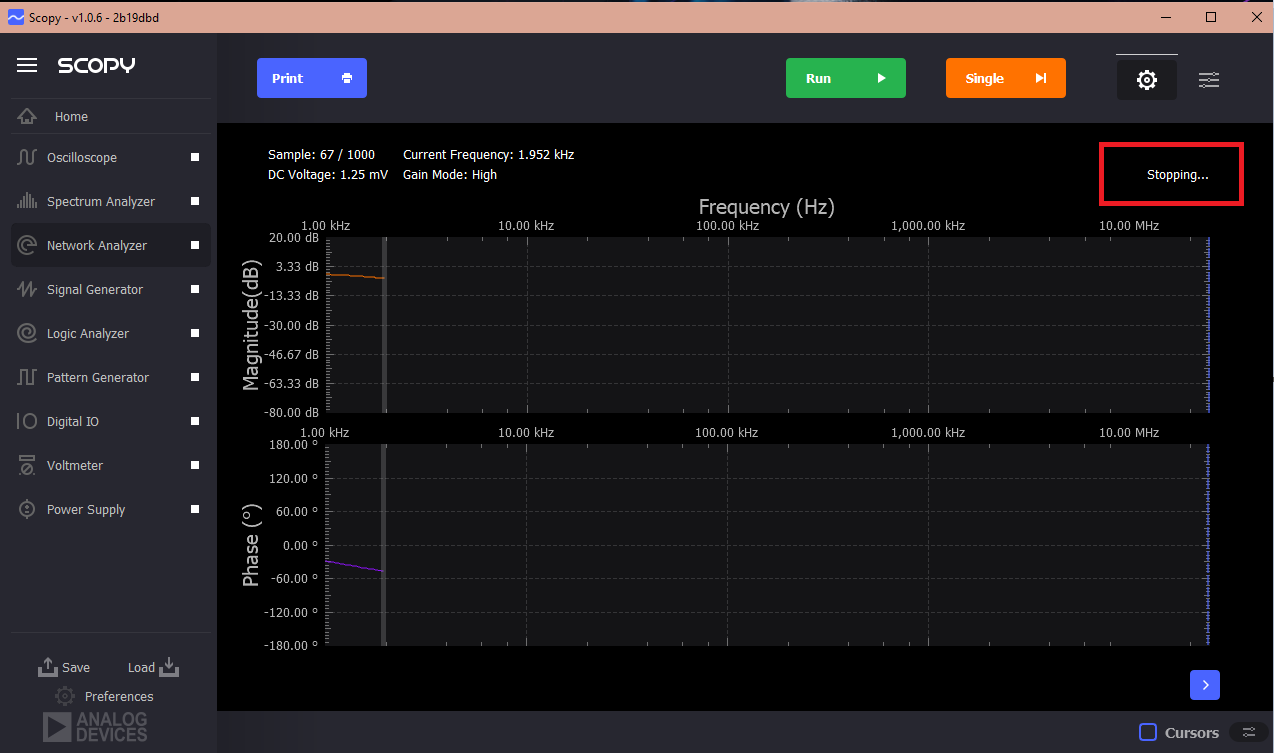
Task: Select the Power Supply icon
Action: pos(27,509)
